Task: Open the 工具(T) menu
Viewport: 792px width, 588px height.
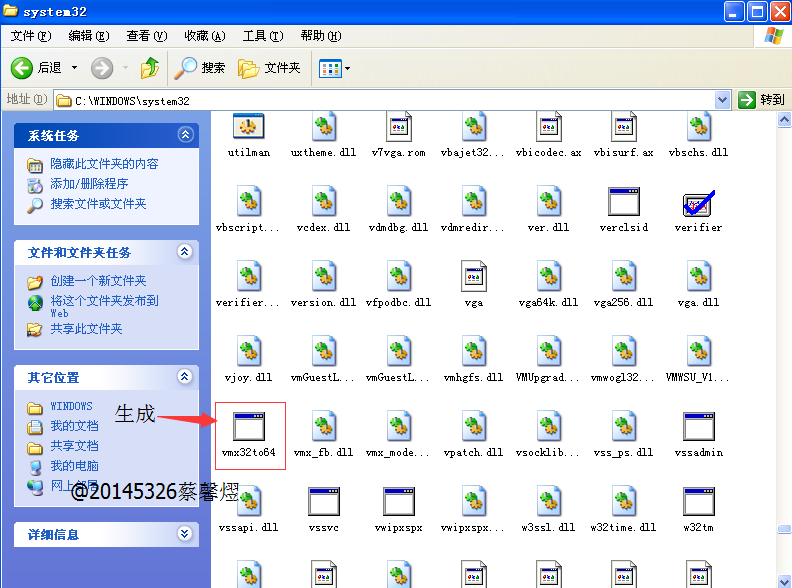Action: (261, 36)
